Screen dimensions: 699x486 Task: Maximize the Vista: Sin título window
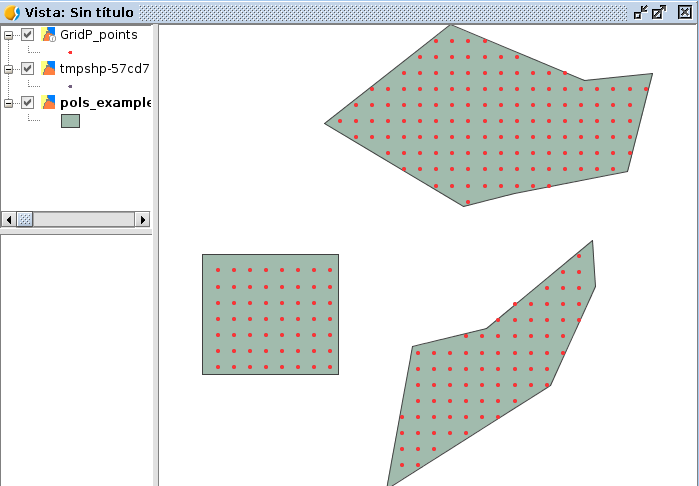[659, 12]
